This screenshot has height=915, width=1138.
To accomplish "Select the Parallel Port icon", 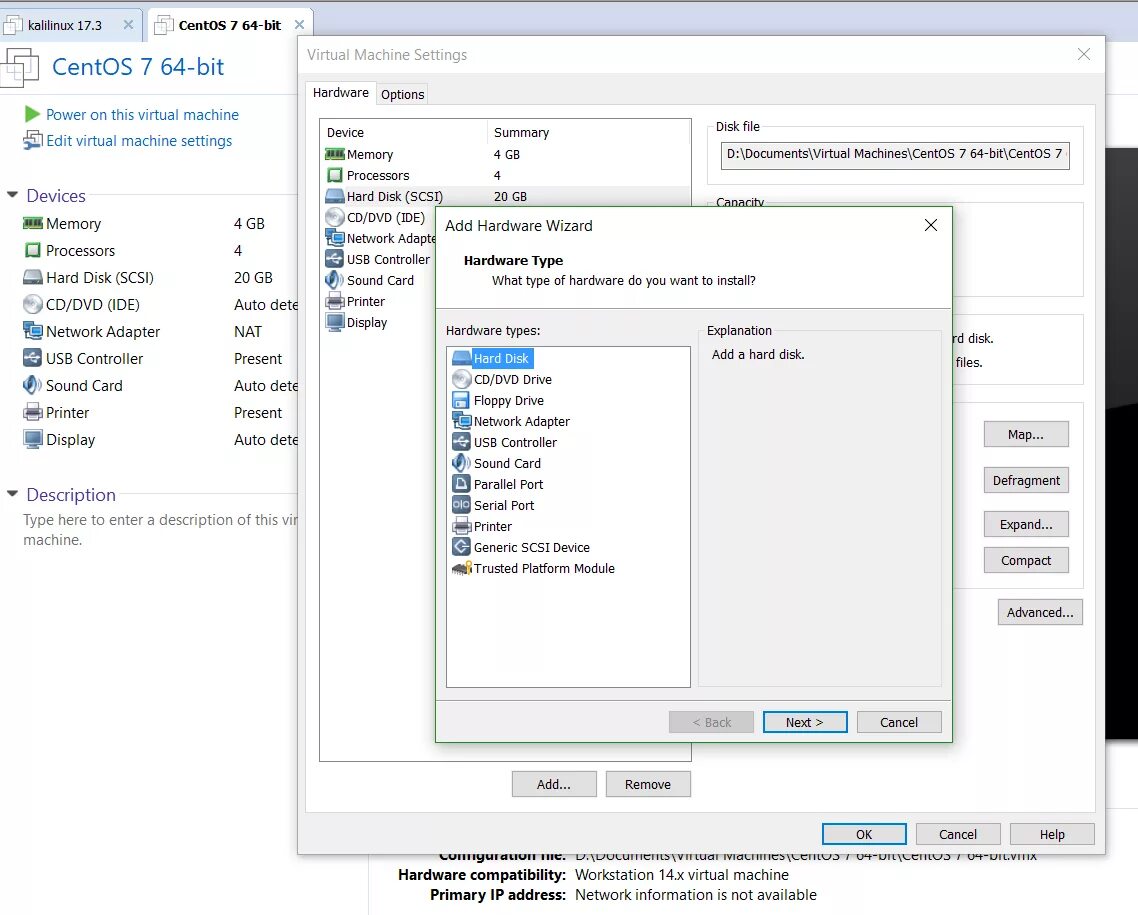I will pos(462,484).
